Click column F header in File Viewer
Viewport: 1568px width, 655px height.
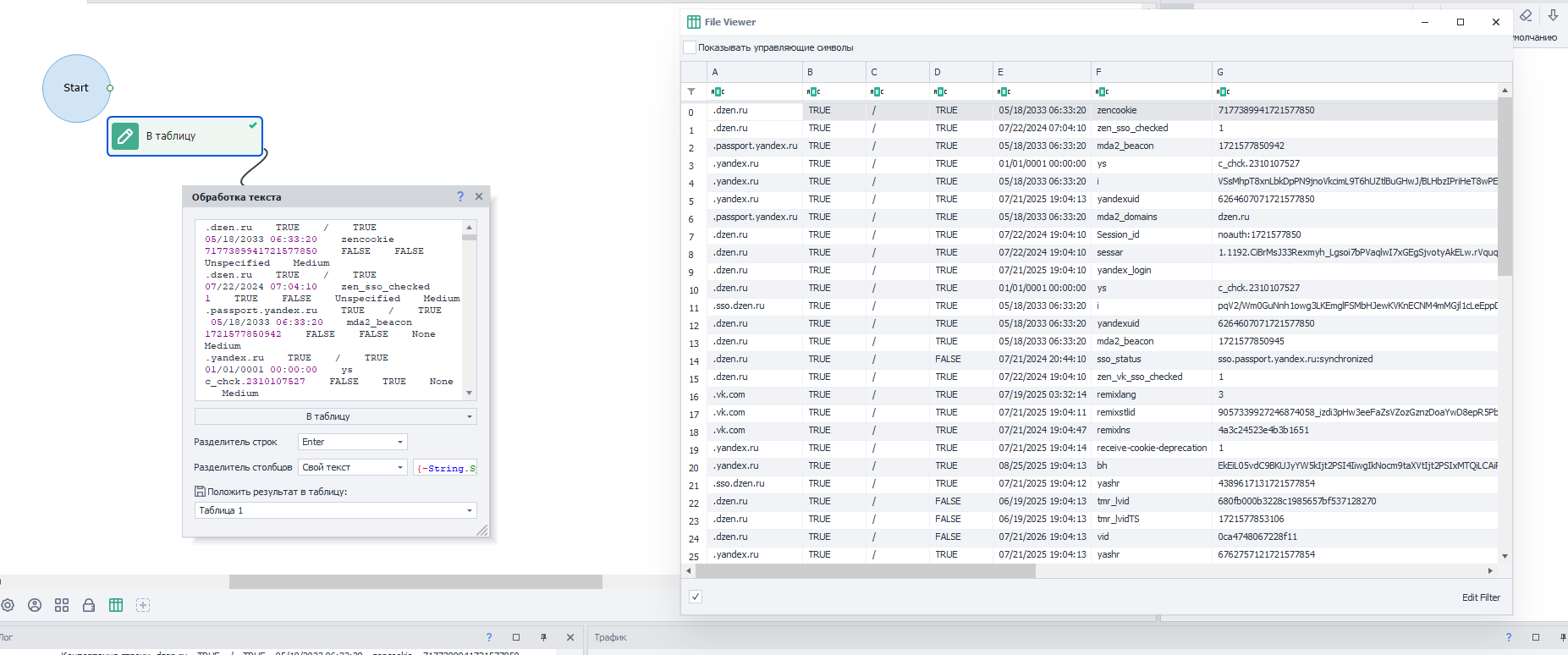tap(1150, 72)
